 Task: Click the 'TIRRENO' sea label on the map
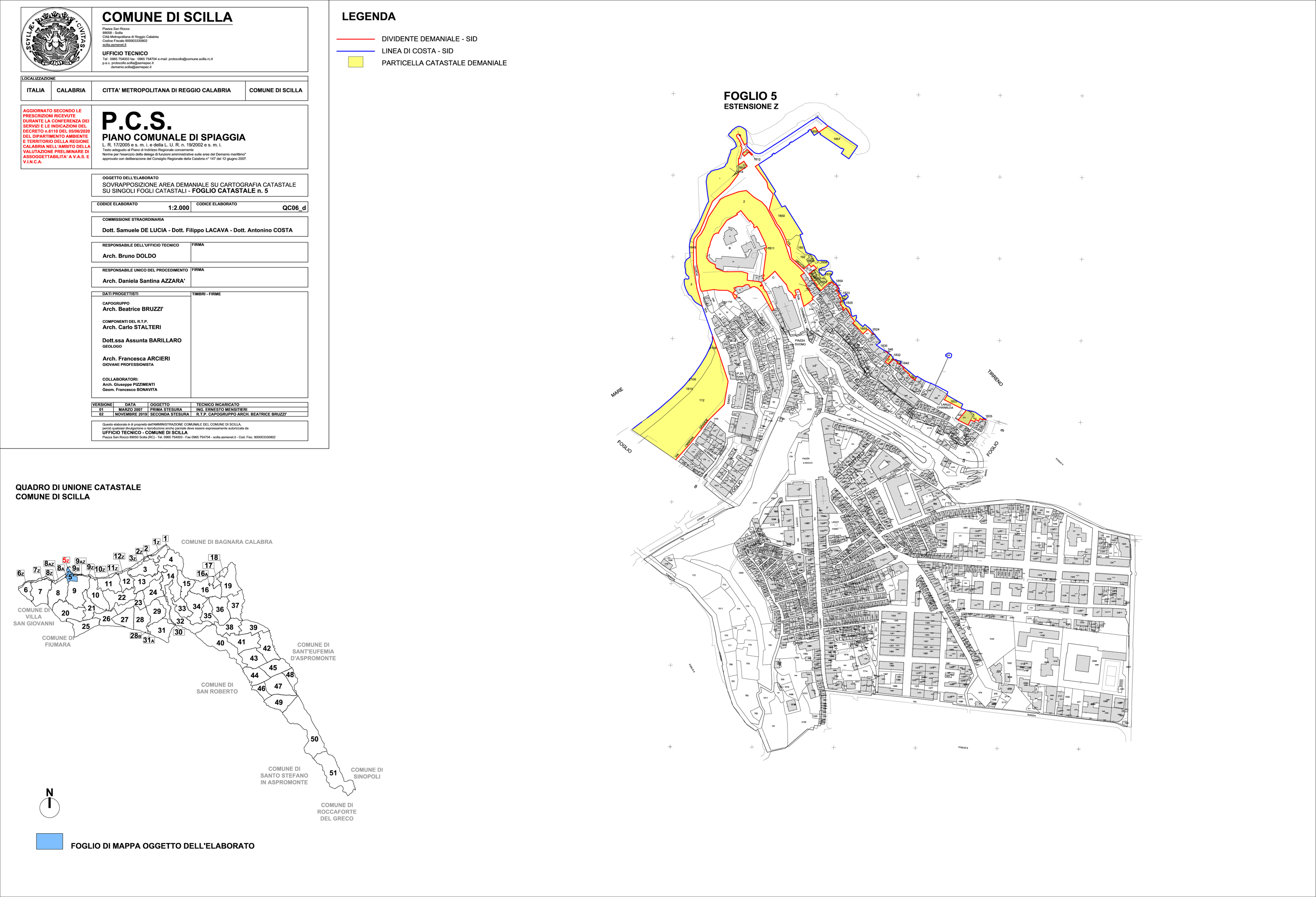click(x=995, y=378)
